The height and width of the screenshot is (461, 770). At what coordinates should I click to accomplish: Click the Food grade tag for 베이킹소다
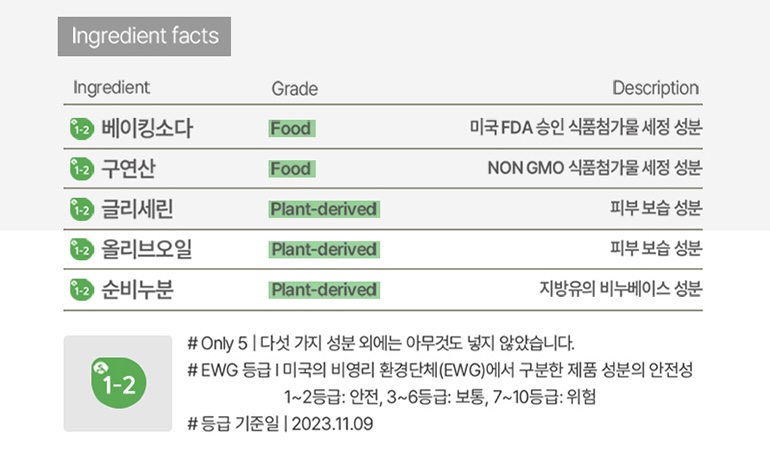click(292, 129)
